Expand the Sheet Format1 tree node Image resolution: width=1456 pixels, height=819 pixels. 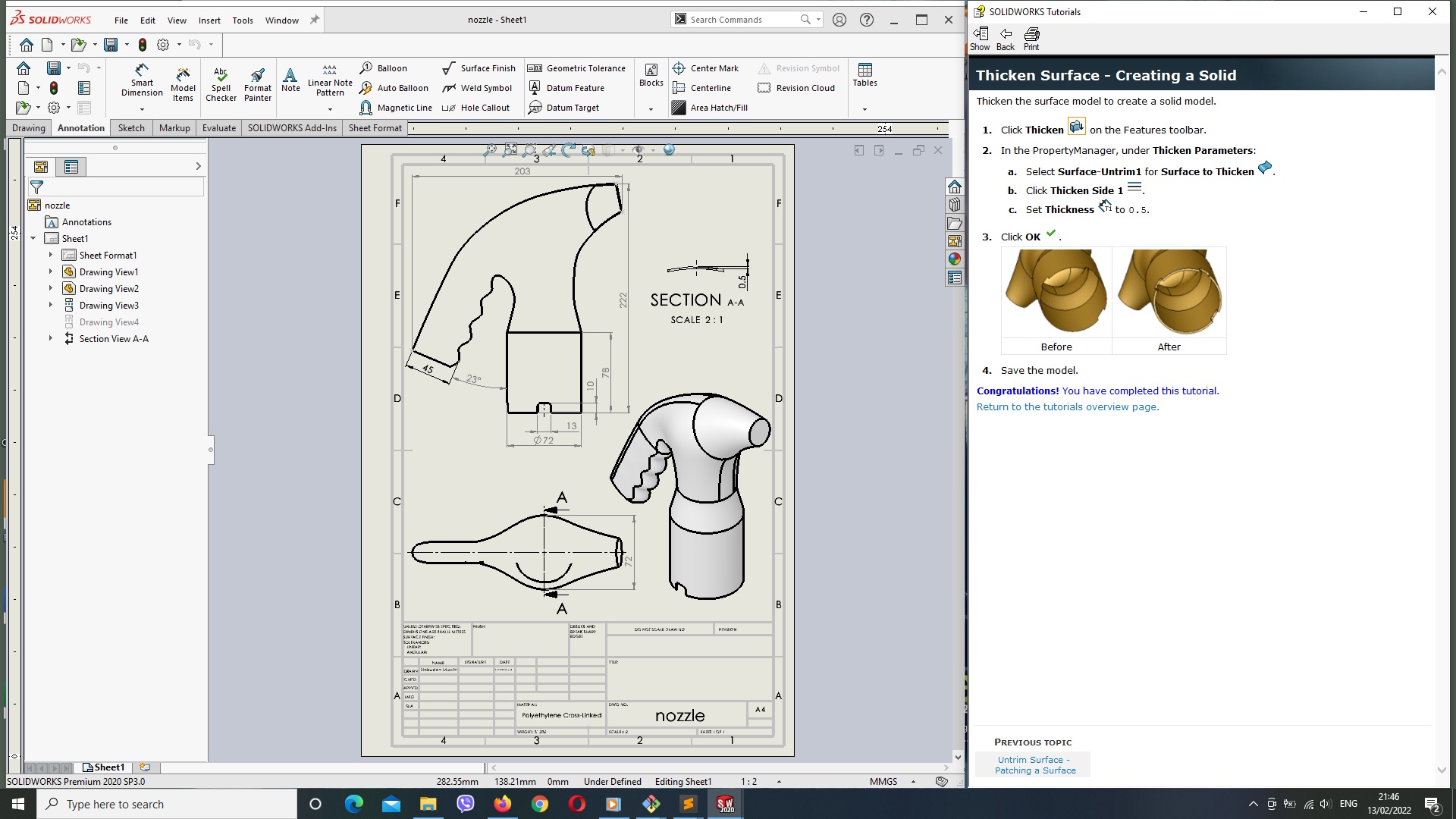(51, 255)
